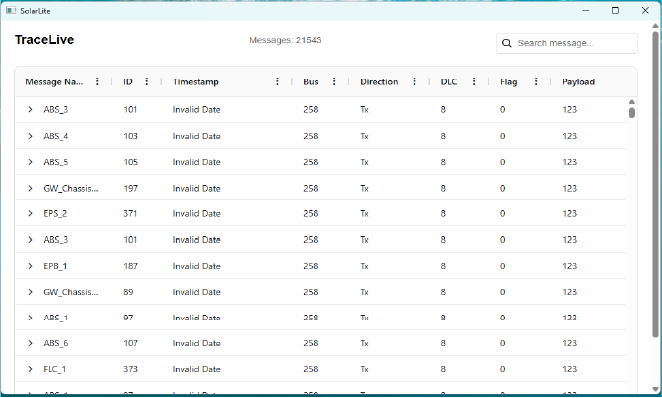The image size is (662, 398).
Task: Open the ID column options menu
Action: click(147, 81)
